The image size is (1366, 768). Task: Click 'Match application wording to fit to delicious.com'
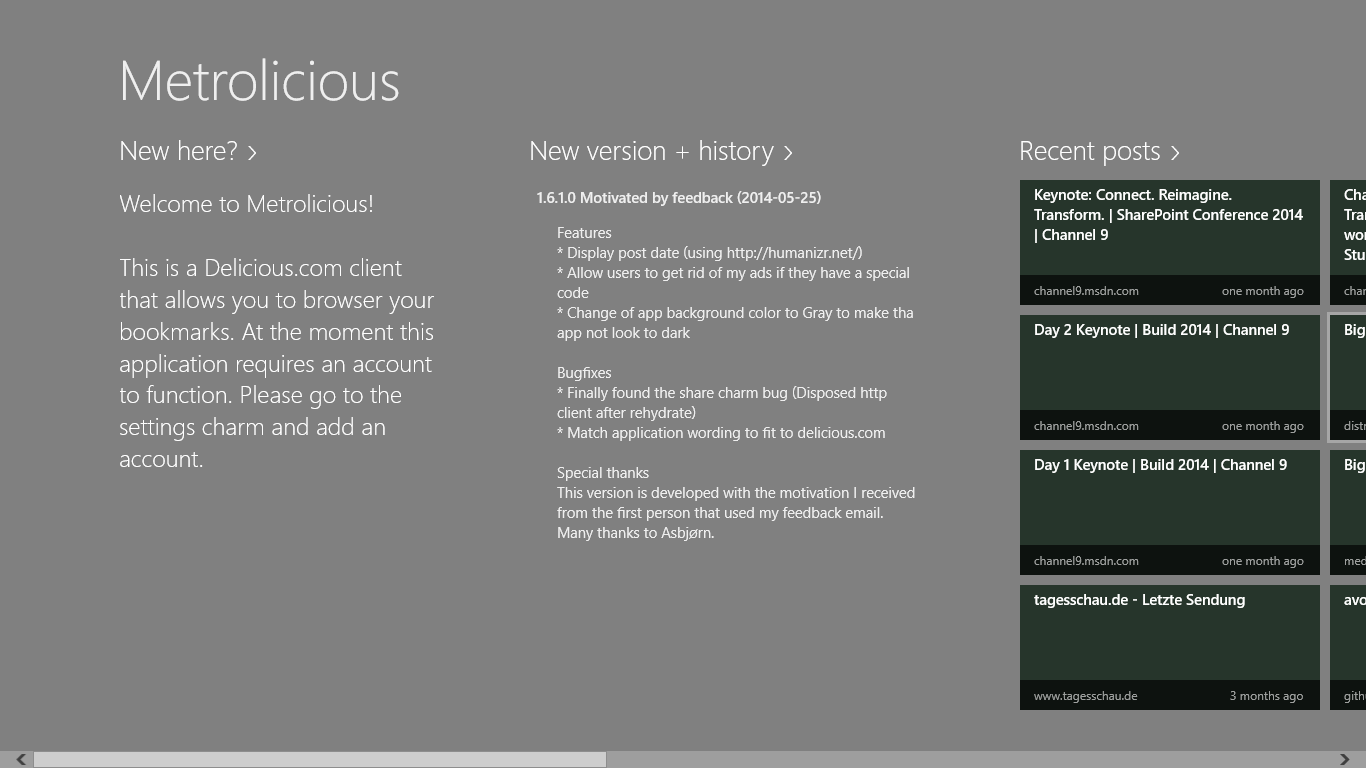pos(721,433)
